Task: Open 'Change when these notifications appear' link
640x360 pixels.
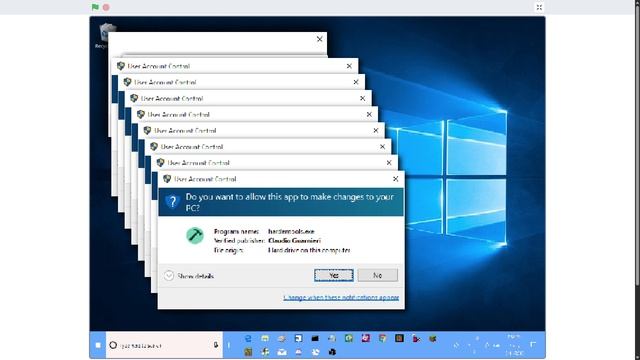Action: point(341,298)
